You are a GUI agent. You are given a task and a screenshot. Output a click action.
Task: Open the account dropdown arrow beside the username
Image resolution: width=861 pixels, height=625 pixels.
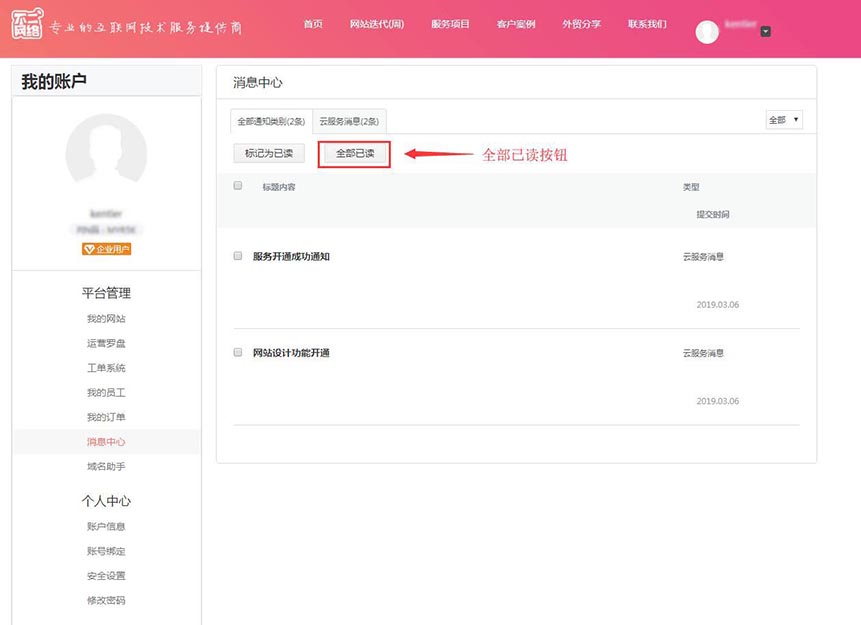(765, 32)
